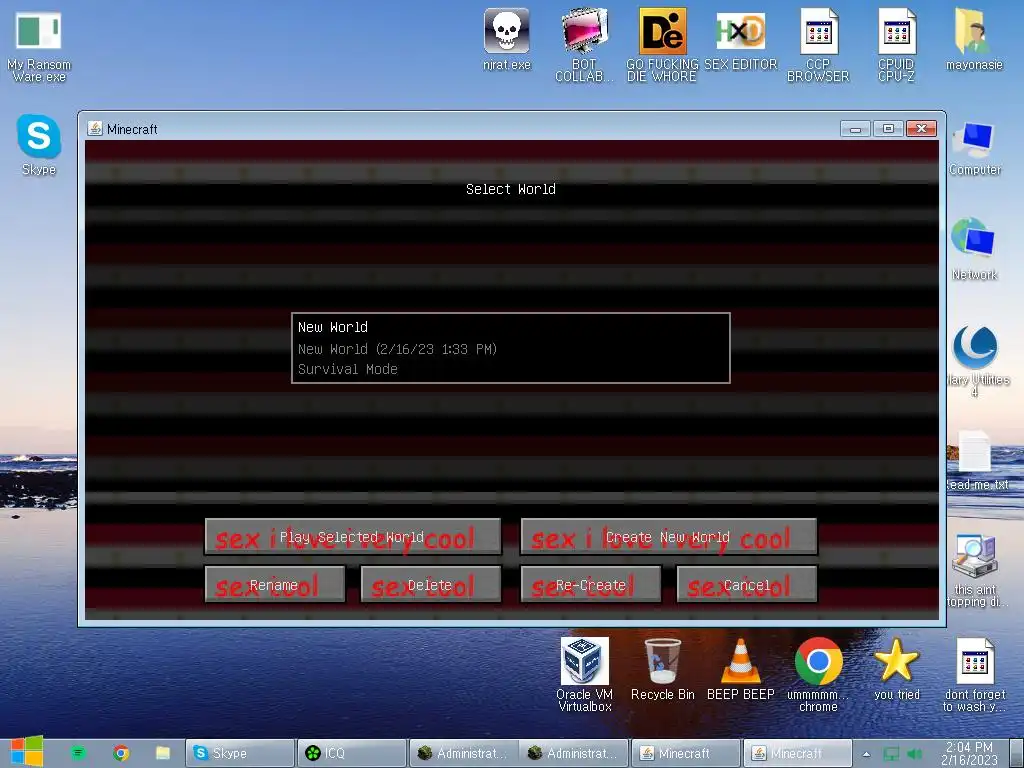Open File Explorer from the taskbar
This screenshot has width=1024, height=768.
click(x=163, y=753)
